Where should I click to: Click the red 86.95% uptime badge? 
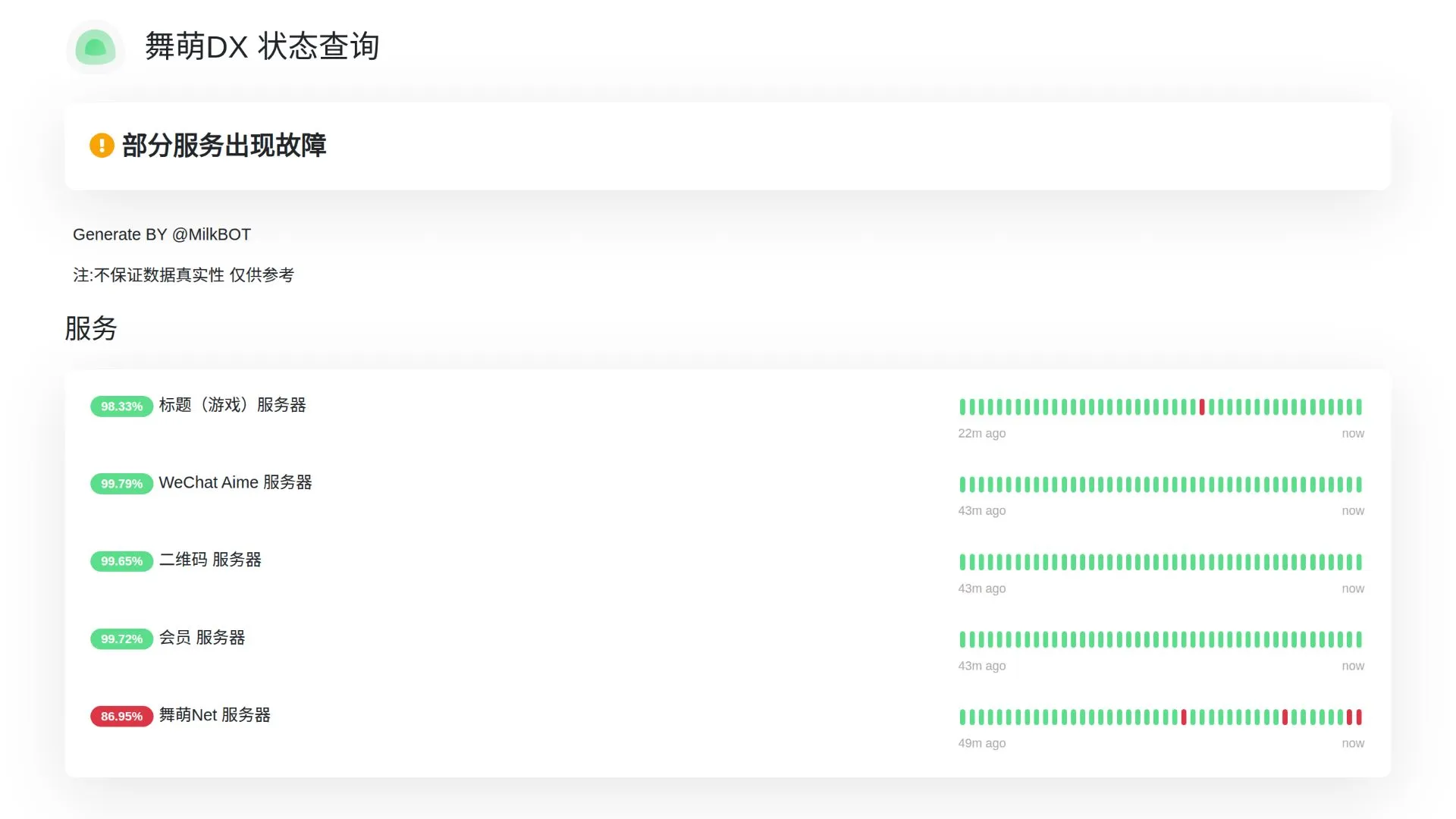coord(121,717)
